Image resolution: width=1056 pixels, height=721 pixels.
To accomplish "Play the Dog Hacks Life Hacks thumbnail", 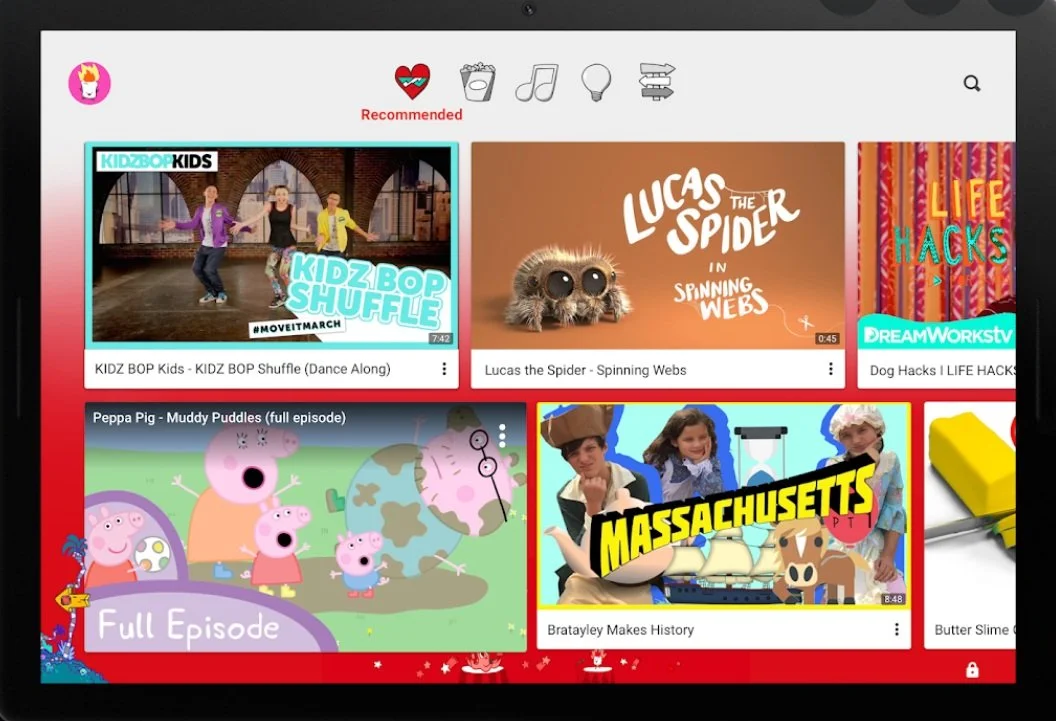I will coord(937,246).
